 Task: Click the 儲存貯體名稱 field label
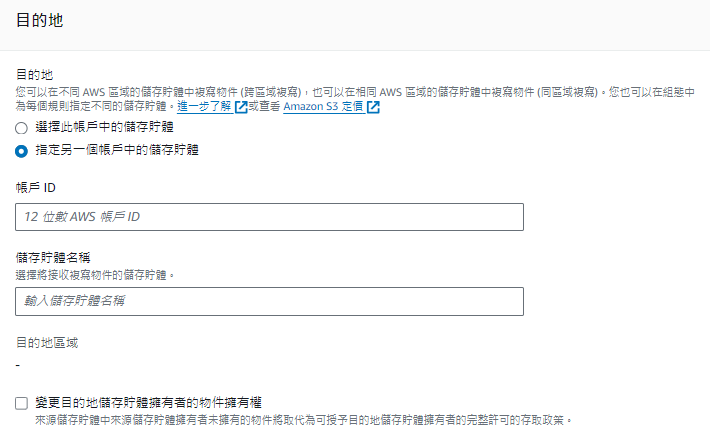[x=53, y=258]
